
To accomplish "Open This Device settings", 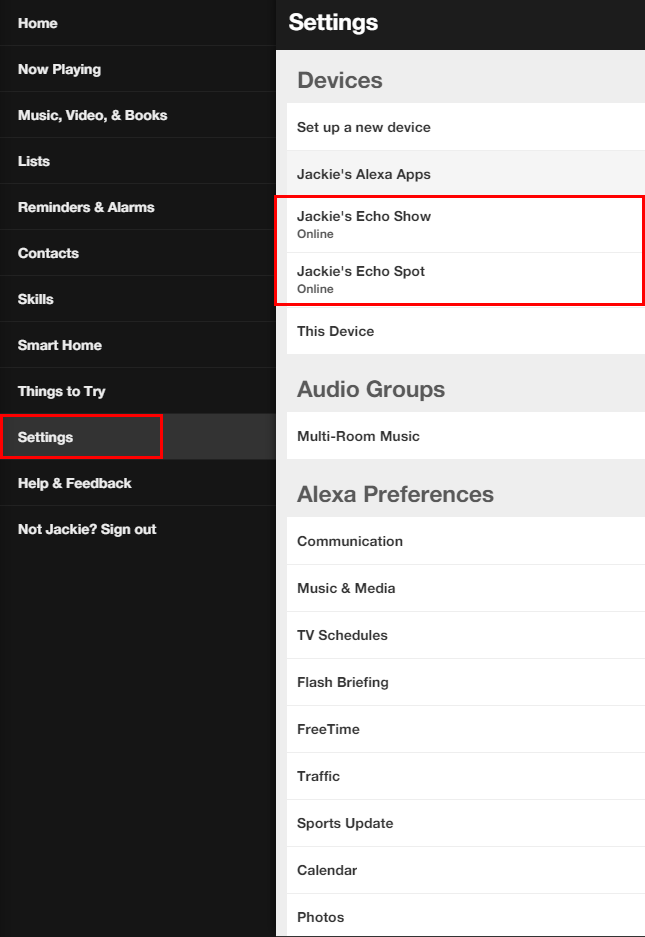I will (x=466, y=331).
